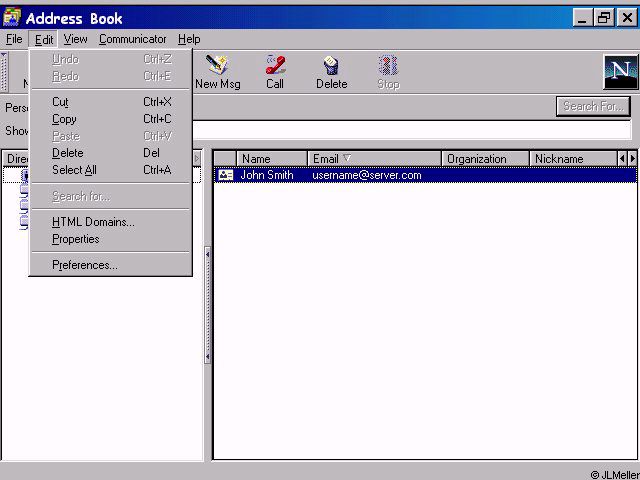Choose Properties in the Edit menu

110,239
